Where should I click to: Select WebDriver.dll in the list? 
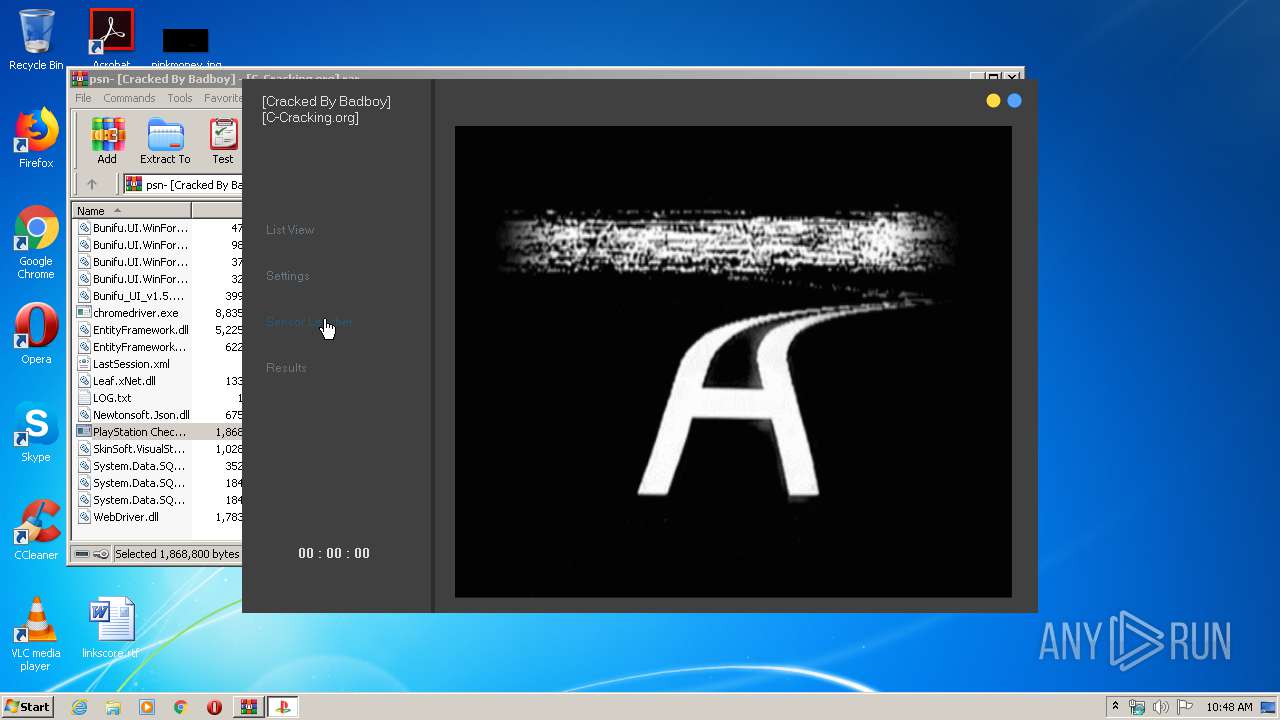point(157,517)
